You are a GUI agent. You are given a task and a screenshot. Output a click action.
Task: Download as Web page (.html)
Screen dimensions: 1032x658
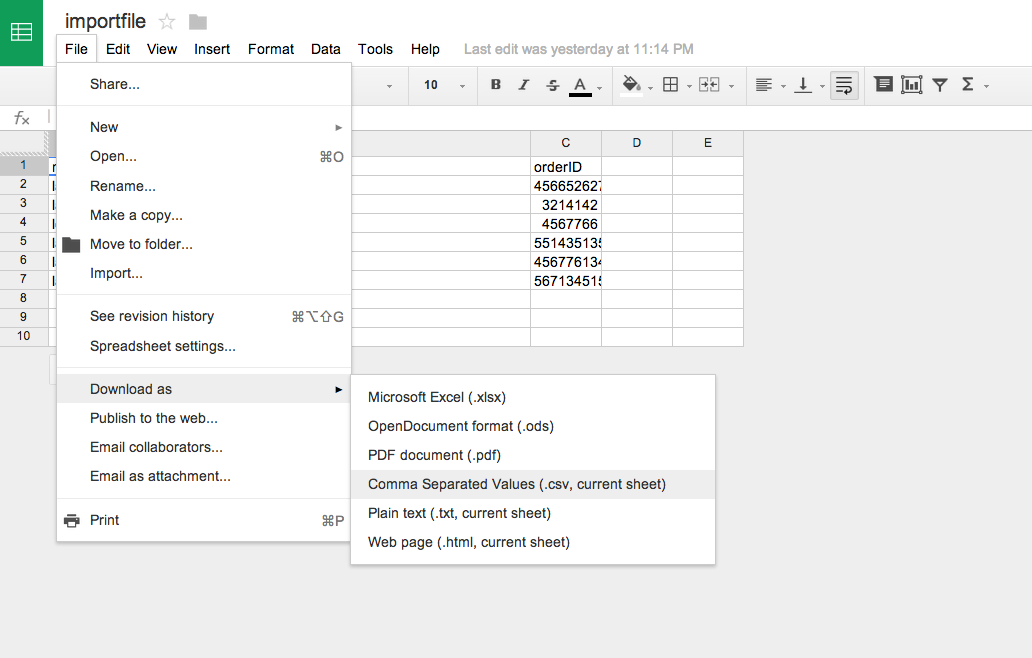[x=533, y=542]
